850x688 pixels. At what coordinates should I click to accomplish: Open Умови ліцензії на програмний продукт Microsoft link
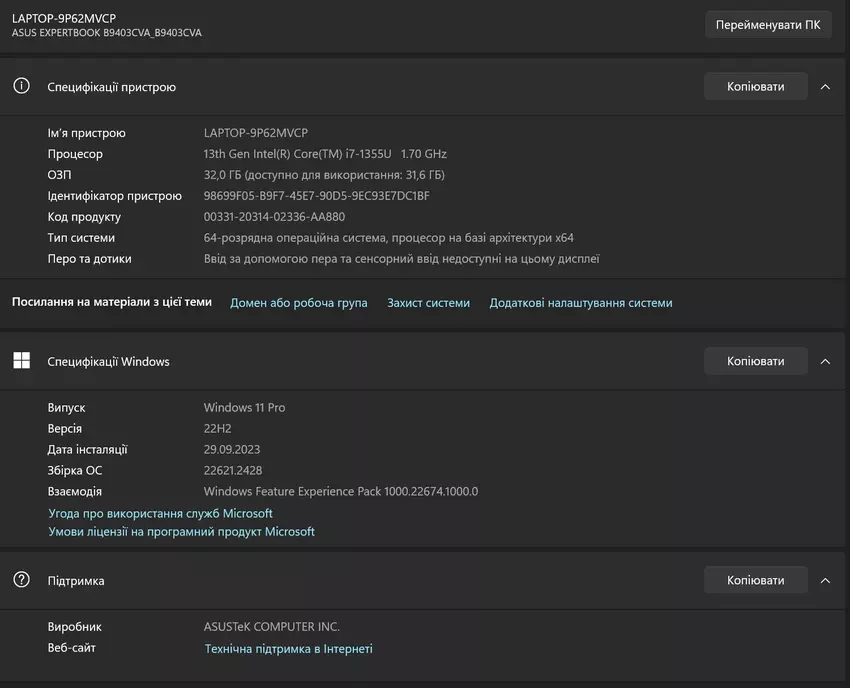click(x=181, y=532)
